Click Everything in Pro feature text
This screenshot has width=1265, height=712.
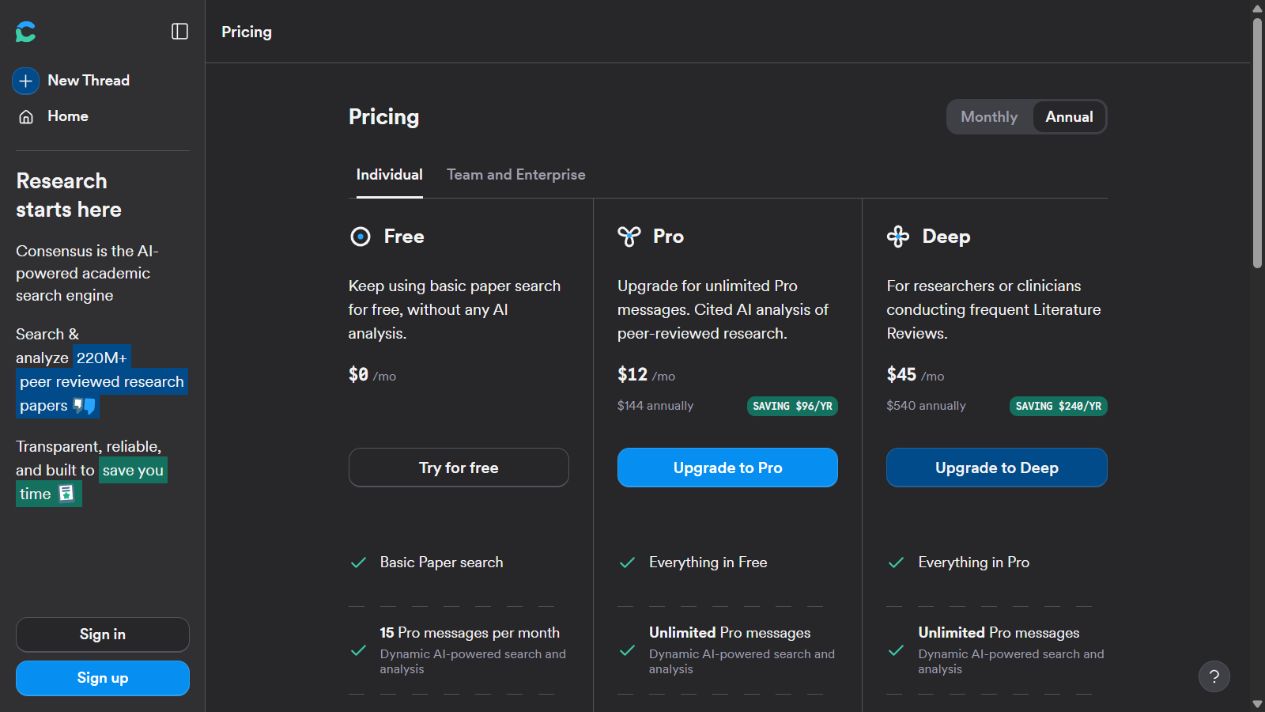(x=973, y=563)
